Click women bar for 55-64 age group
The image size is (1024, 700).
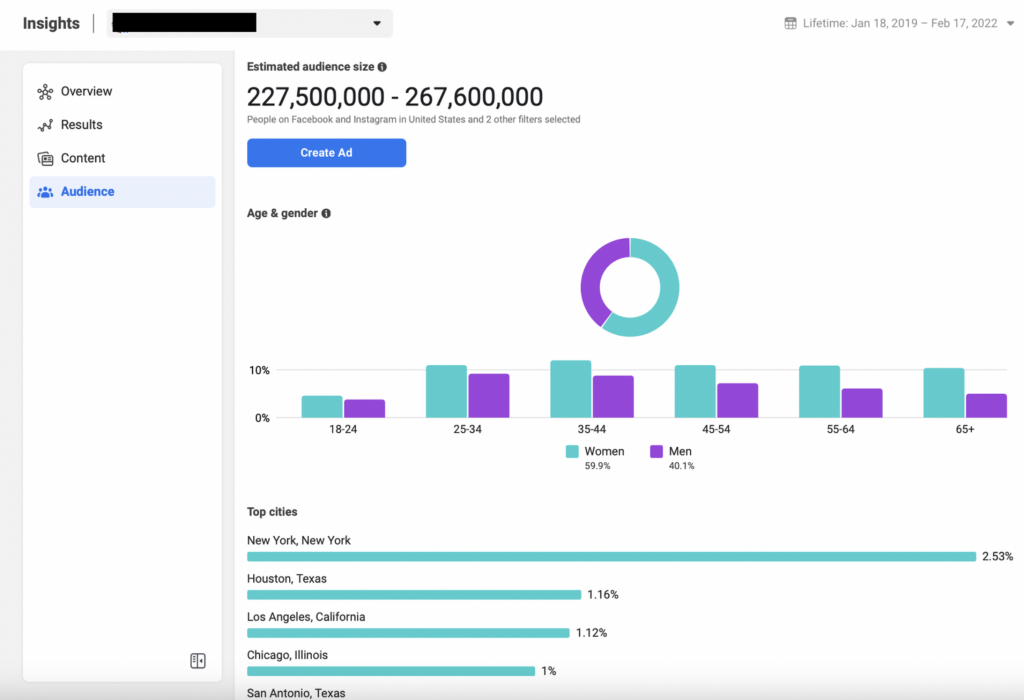coord(820,392)
